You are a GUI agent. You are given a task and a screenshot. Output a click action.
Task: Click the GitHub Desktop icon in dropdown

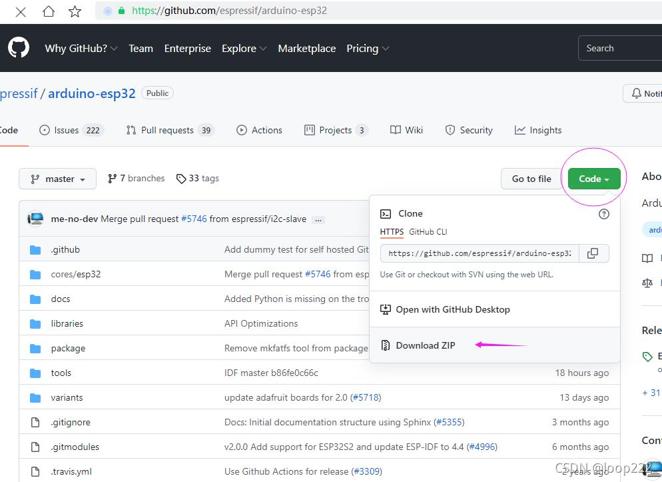(385, 309)
